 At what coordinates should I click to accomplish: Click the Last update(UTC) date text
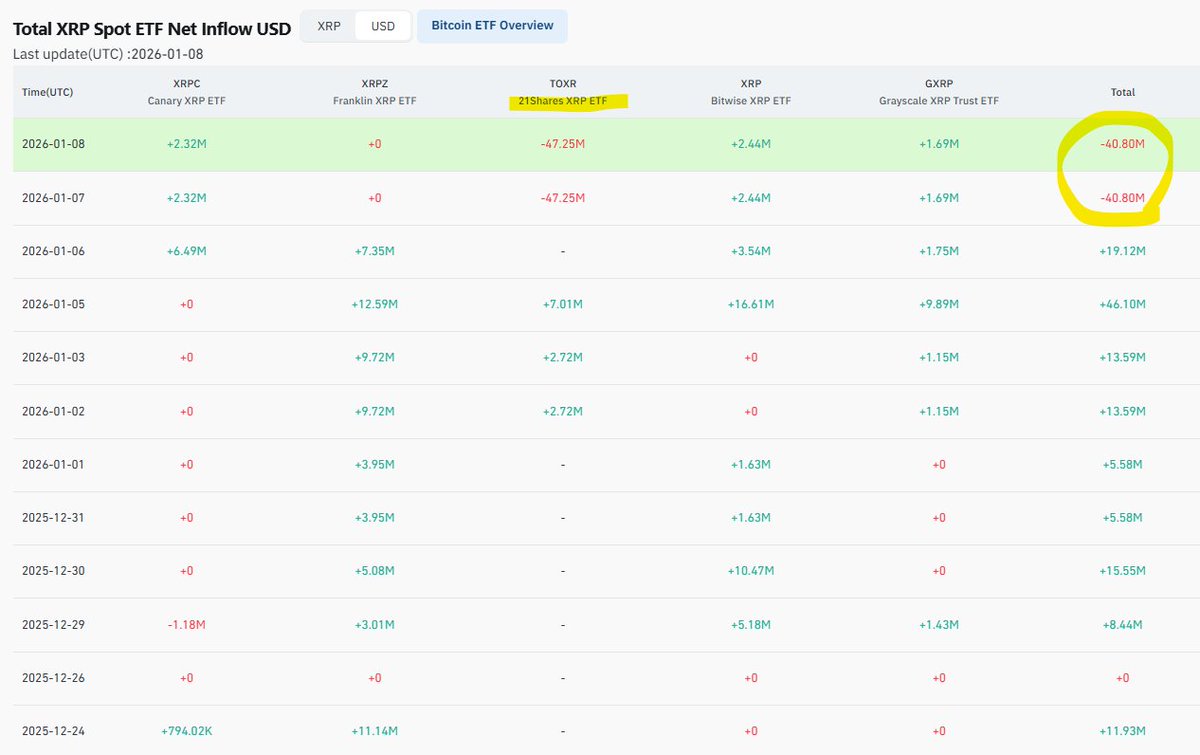coord(108,54)
